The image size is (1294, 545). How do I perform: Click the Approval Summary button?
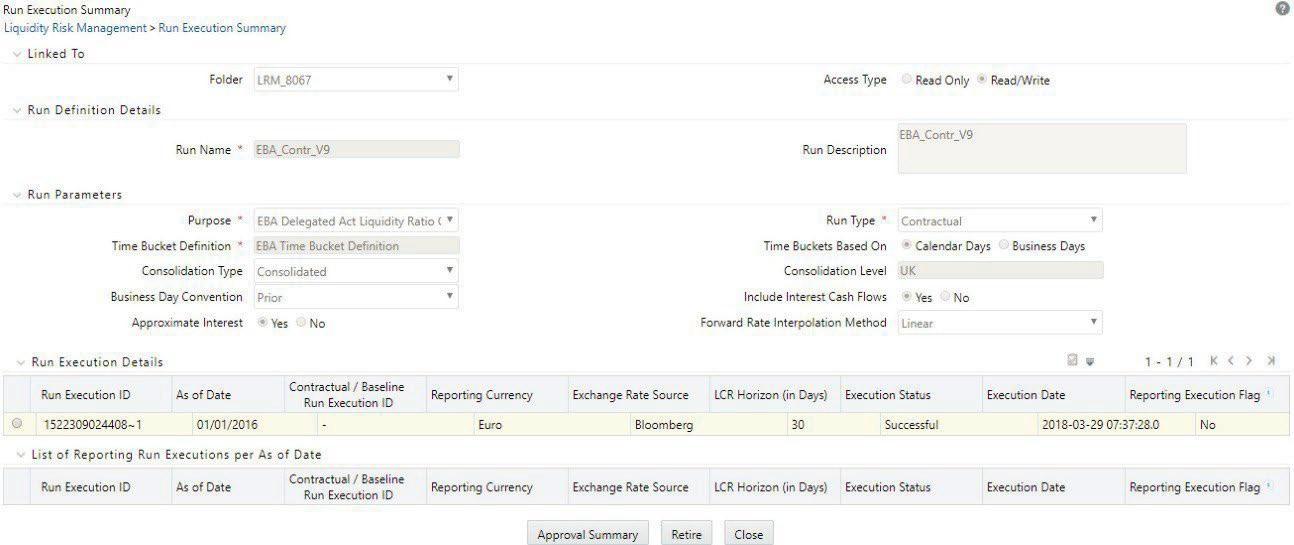[x=588, y=534]
